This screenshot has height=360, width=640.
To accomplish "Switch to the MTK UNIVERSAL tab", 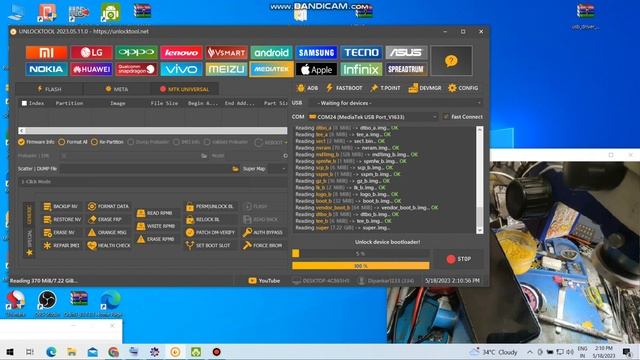I will pos(184,89).
